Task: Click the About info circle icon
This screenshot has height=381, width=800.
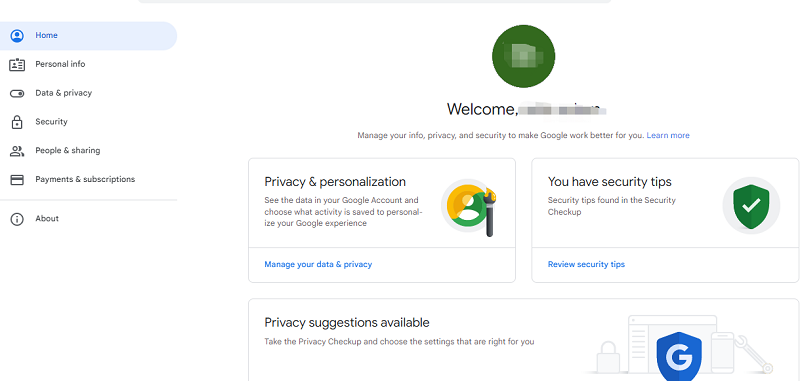Action: 17,219
